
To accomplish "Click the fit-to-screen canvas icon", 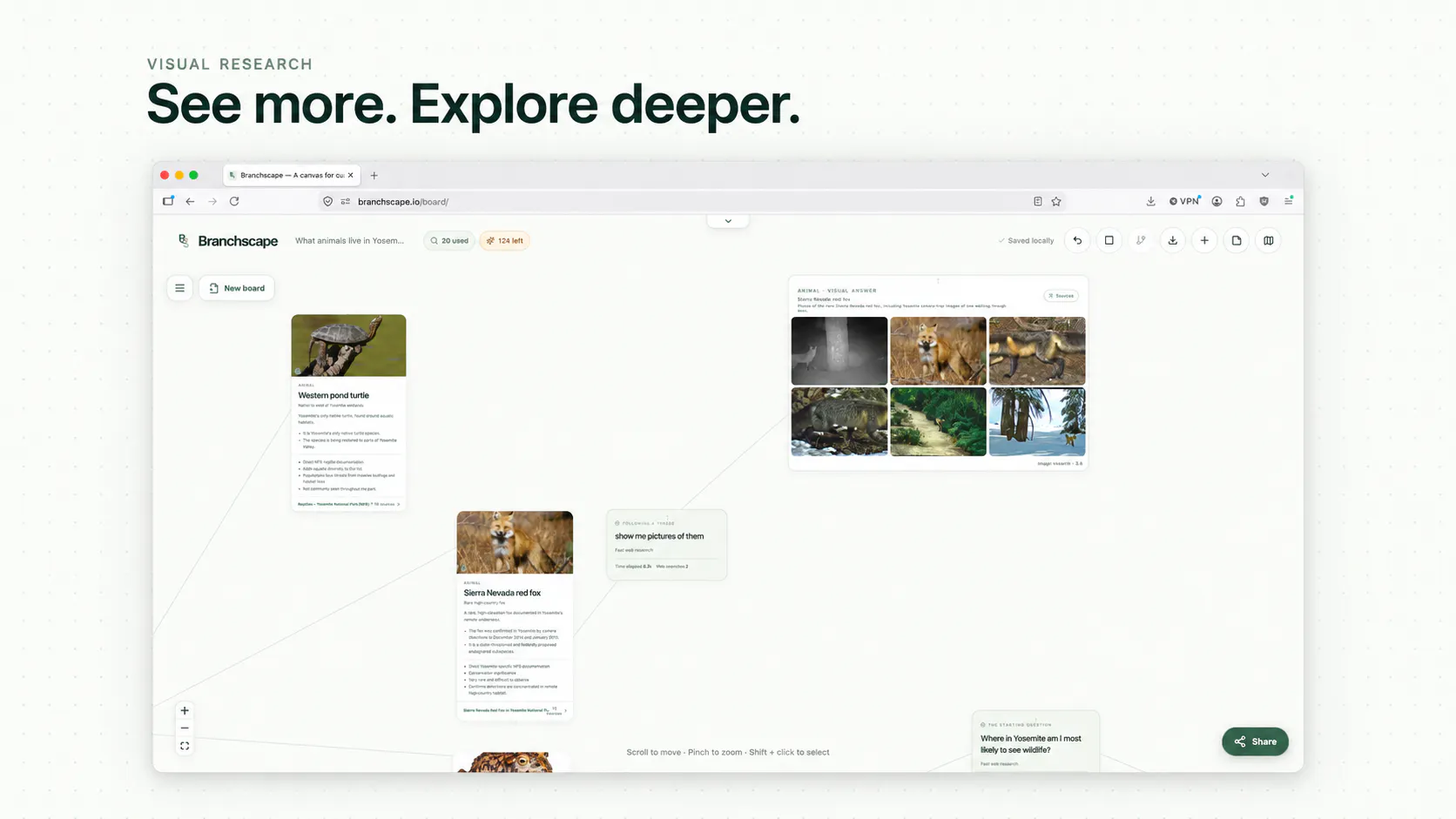I will 185,746.
